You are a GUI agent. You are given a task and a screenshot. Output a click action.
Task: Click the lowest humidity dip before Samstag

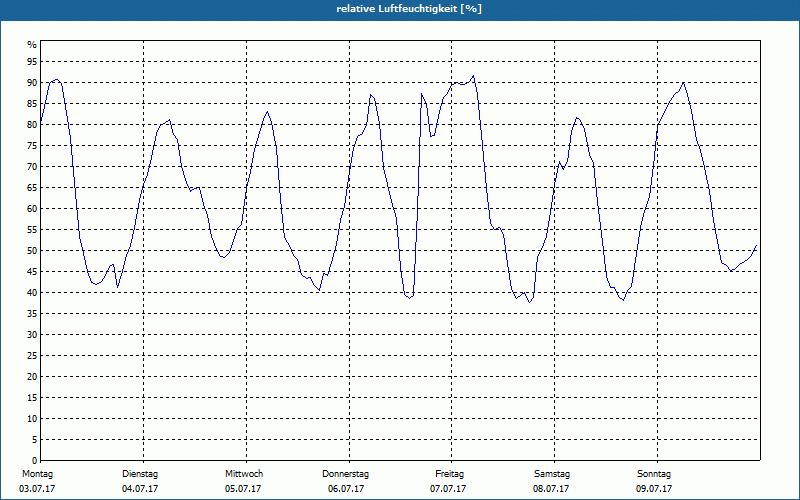(530, 302)
